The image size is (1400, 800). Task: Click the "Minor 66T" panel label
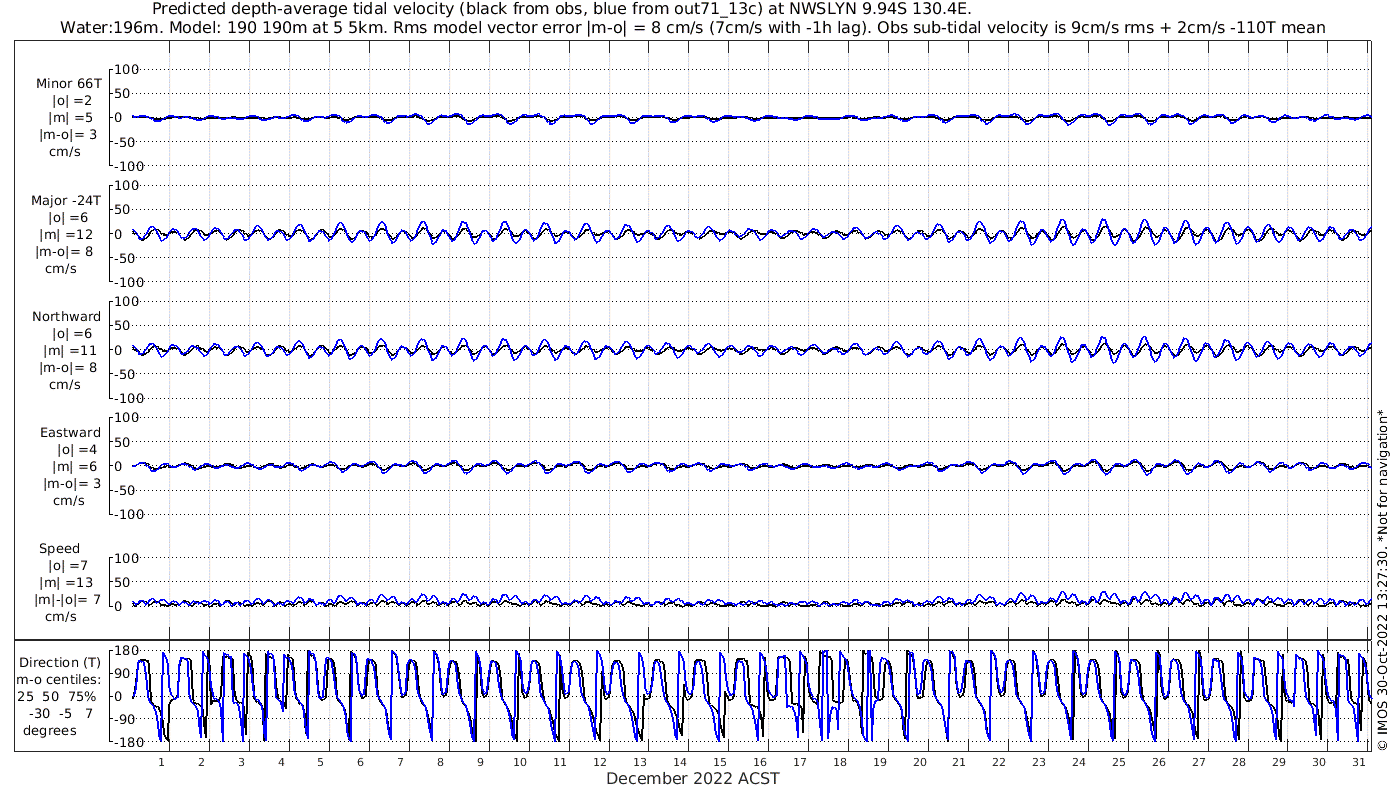(x=69, y=84)
